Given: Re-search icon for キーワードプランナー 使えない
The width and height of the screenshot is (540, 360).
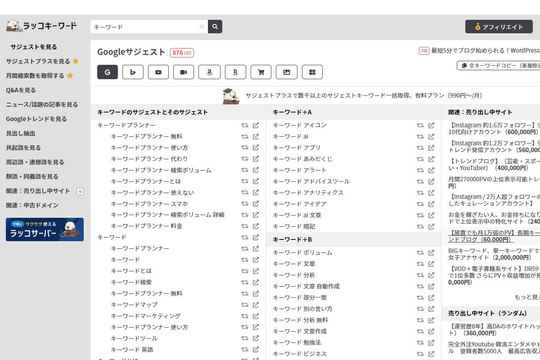Looking at the screenshot, I should (245, 193).
